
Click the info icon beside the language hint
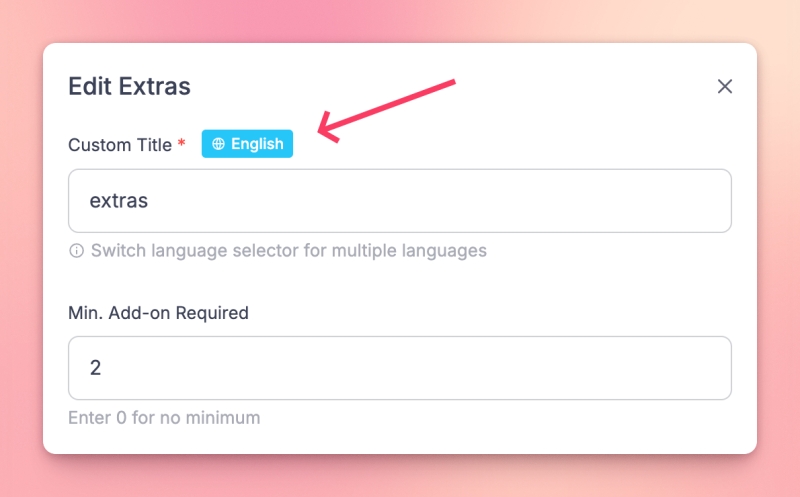pos(76,251)
